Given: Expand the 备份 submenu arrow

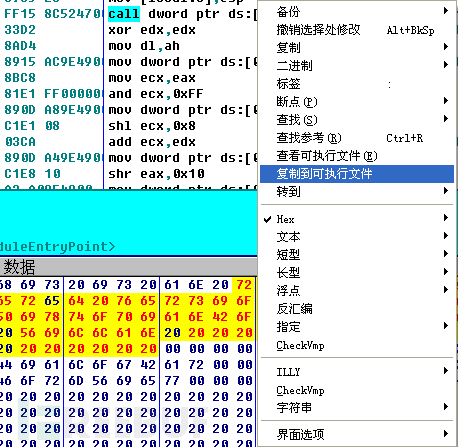Looking at the screenshot, I should pyautogui.click(x=446, y=11).
